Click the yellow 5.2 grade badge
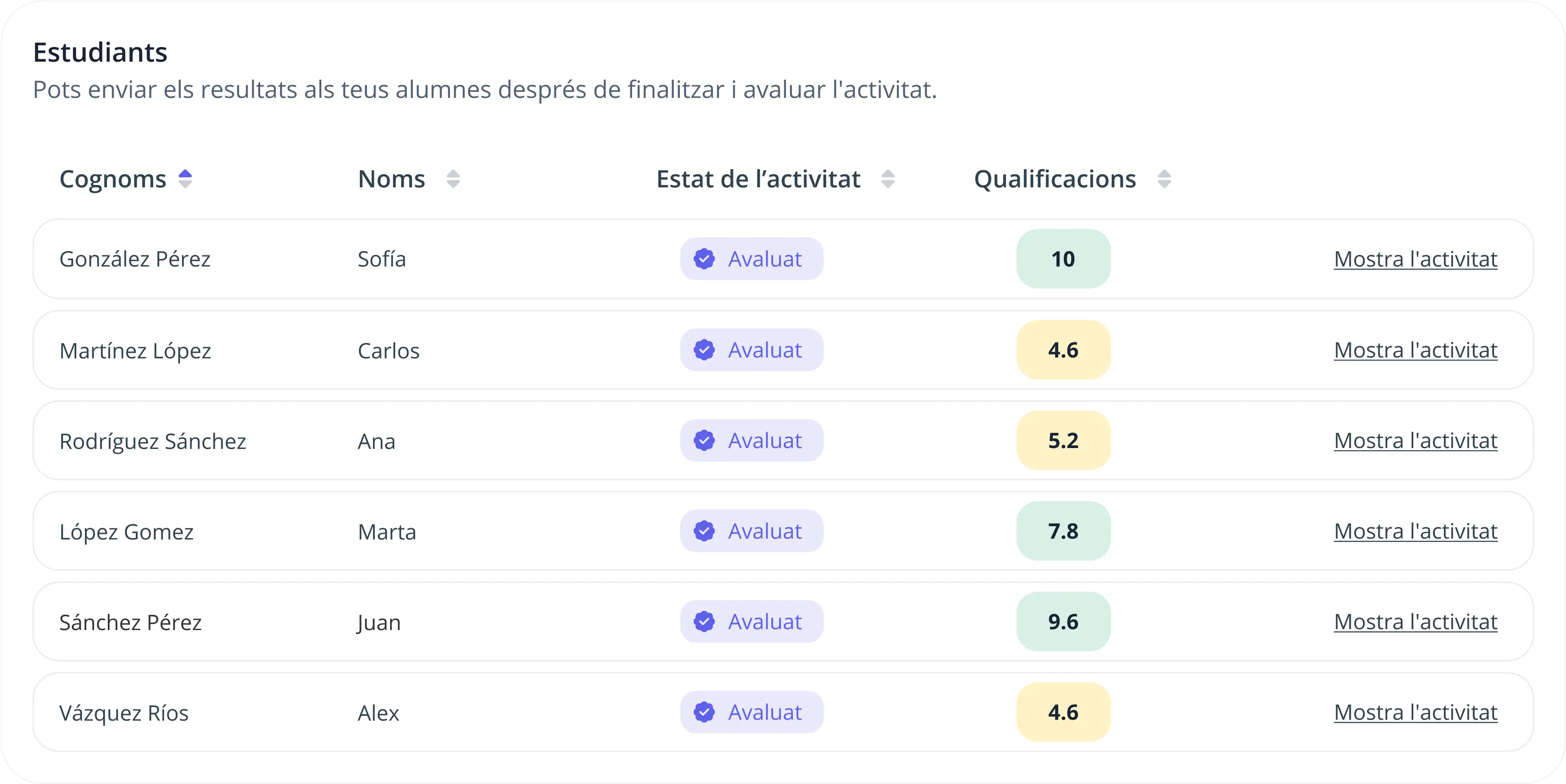The image size is (1566, 784). coord(1063,441)
